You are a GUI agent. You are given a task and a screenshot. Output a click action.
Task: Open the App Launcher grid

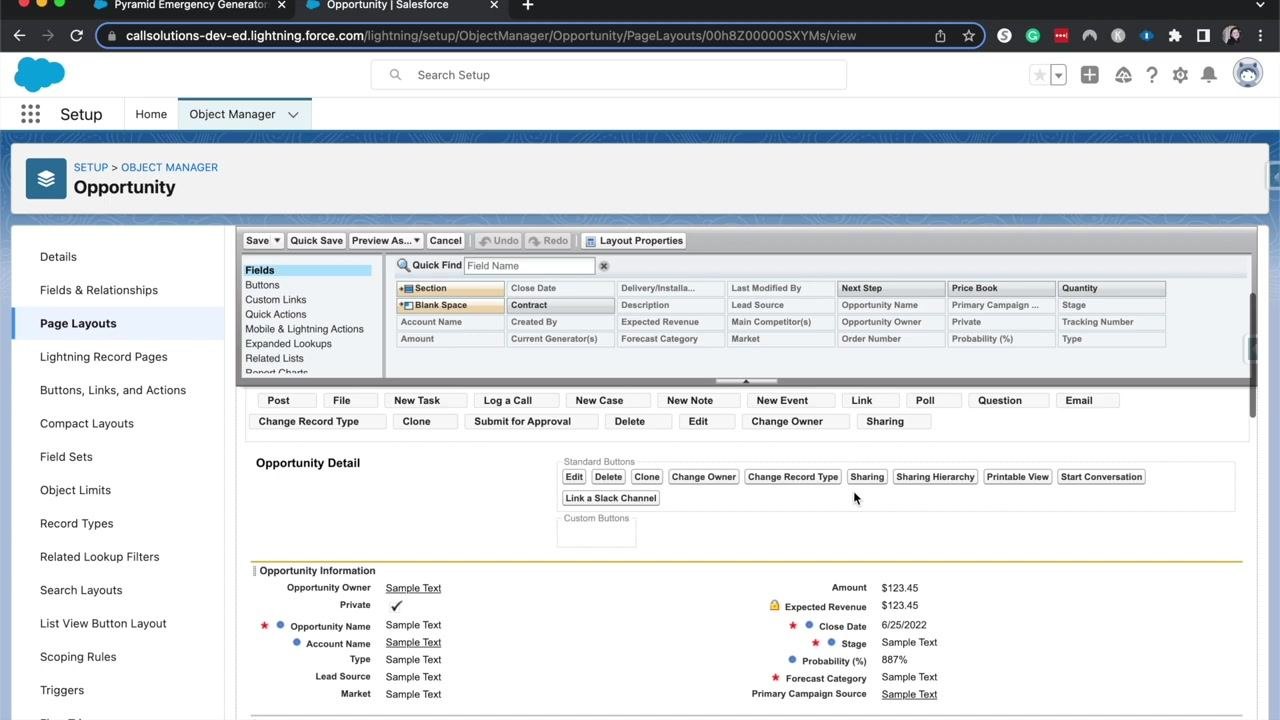pos(30,114)
